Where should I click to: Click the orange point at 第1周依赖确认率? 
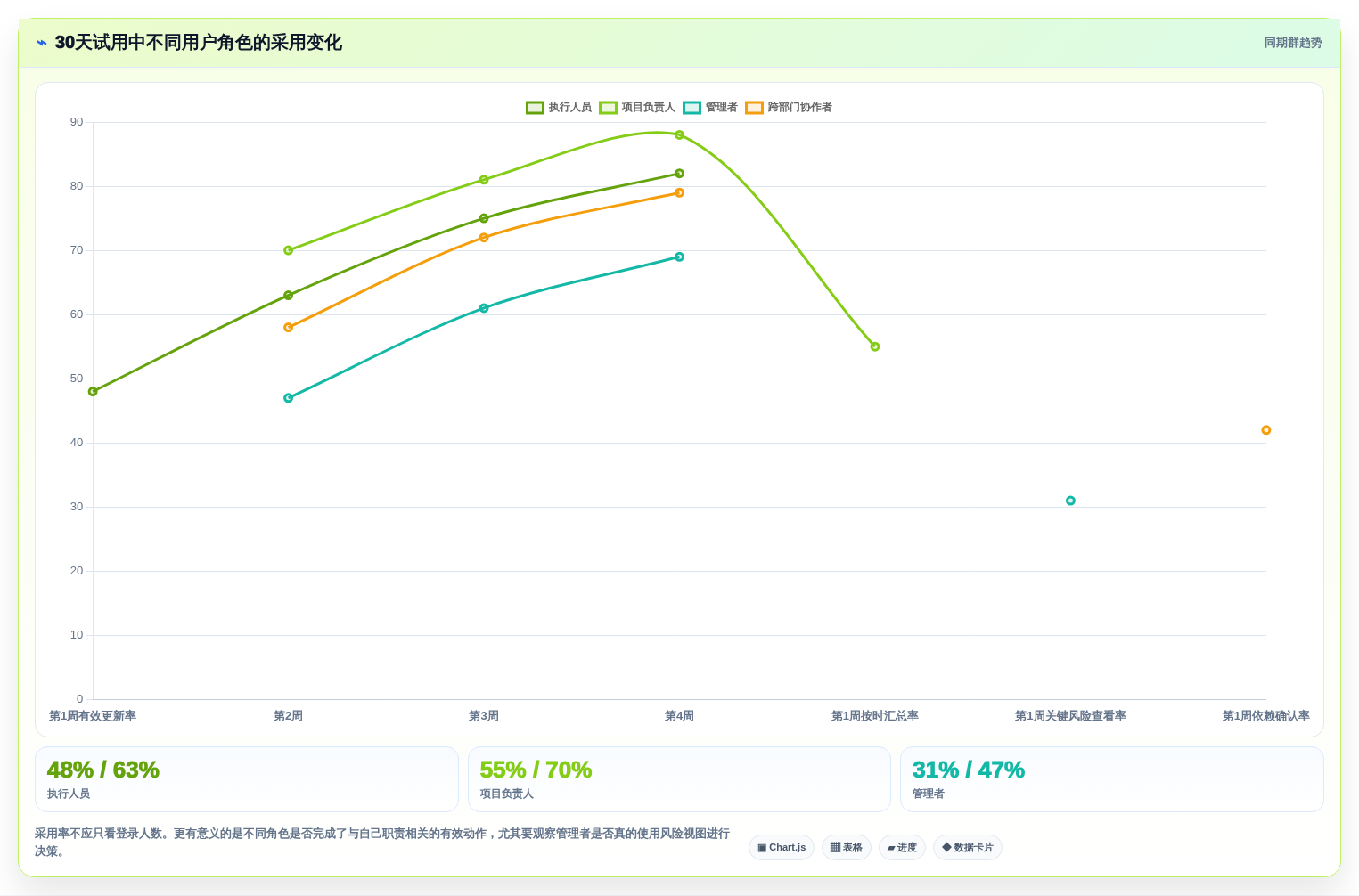click(x=1266, y=430)
